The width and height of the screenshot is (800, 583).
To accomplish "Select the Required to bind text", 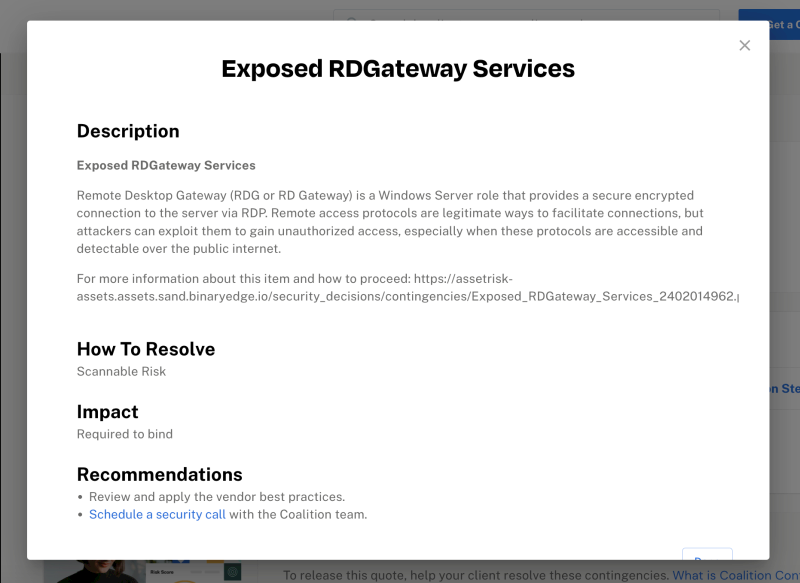I will (125, 434).
